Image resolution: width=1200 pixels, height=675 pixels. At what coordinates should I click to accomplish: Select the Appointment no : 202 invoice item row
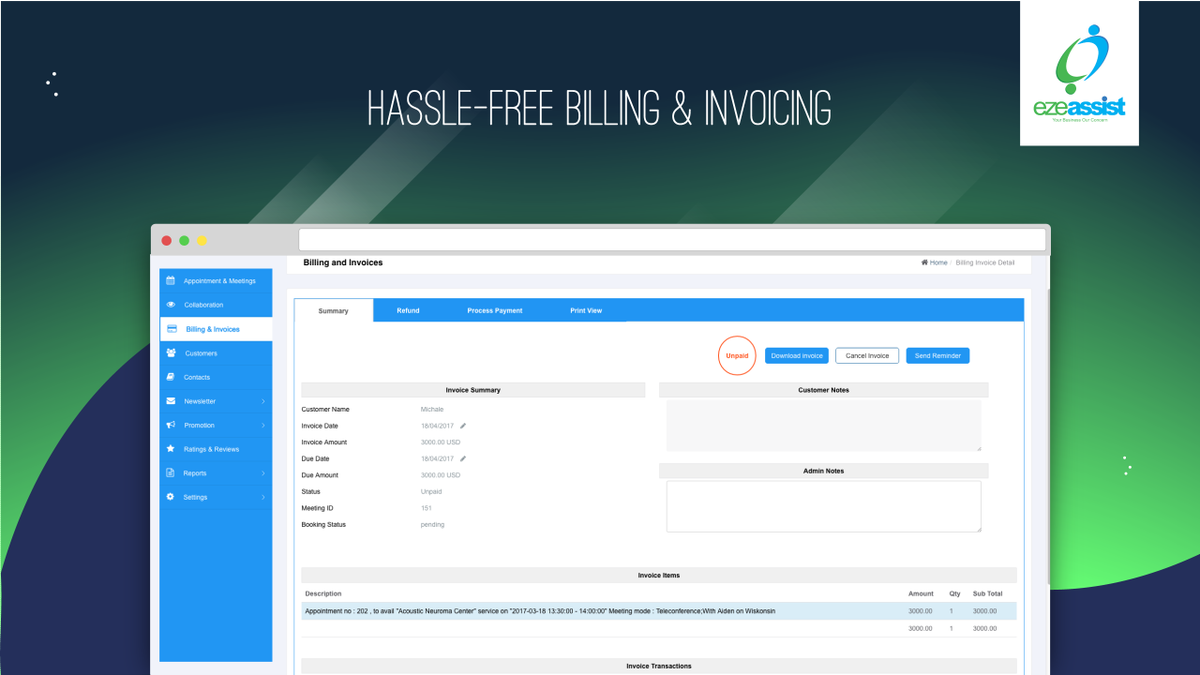659,611
